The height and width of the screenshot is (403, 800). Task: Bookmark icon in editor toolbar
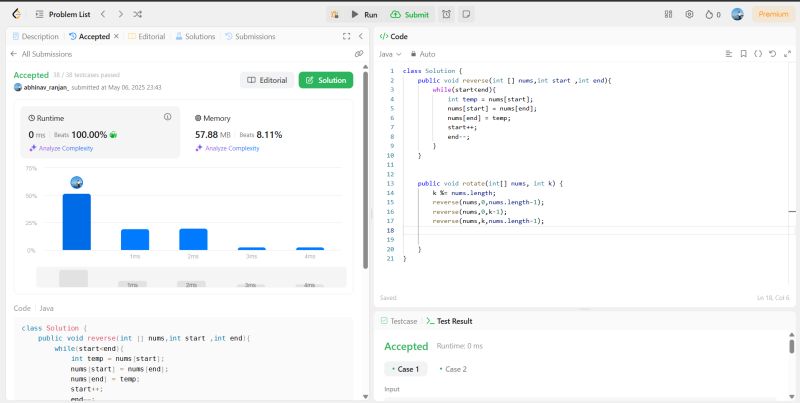point(743,54)
